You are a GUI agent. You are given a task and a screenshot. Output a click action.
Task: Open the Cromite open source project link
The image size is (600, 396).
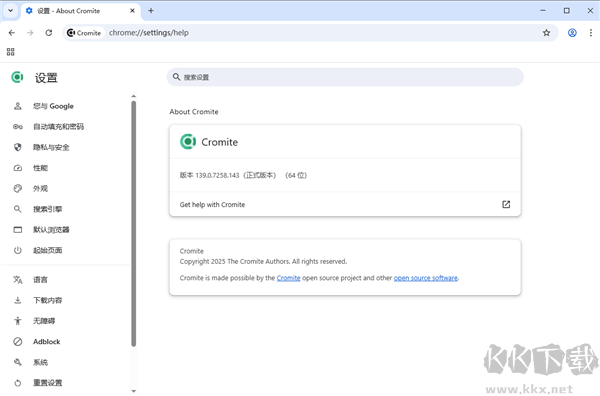tap(289, 278)
